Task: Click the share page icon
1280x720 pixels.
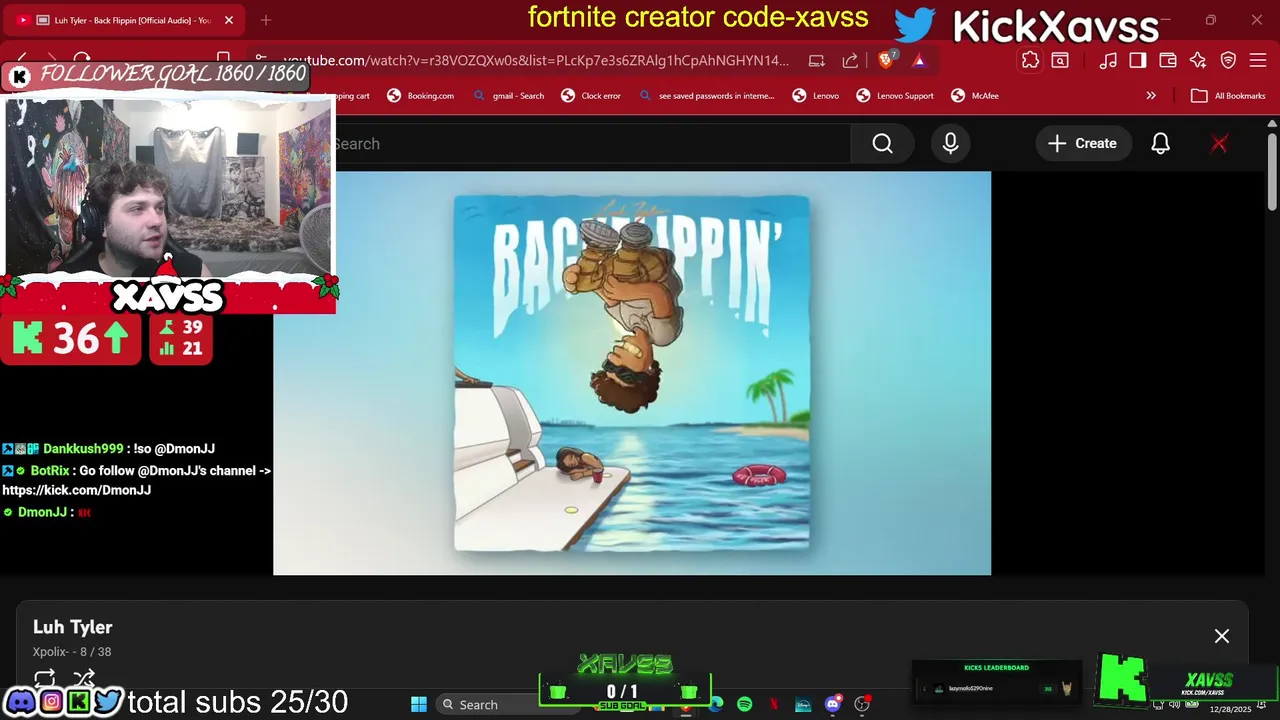Action: (x=850, y=60)
